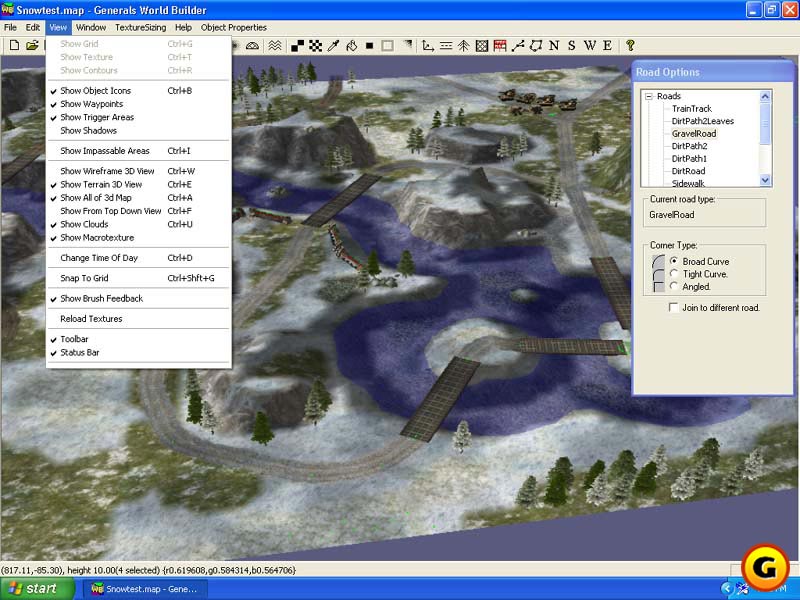This screenshot has height=600, width=800.
Task: Click the E compass toolbar button
Action: (607, 46)
